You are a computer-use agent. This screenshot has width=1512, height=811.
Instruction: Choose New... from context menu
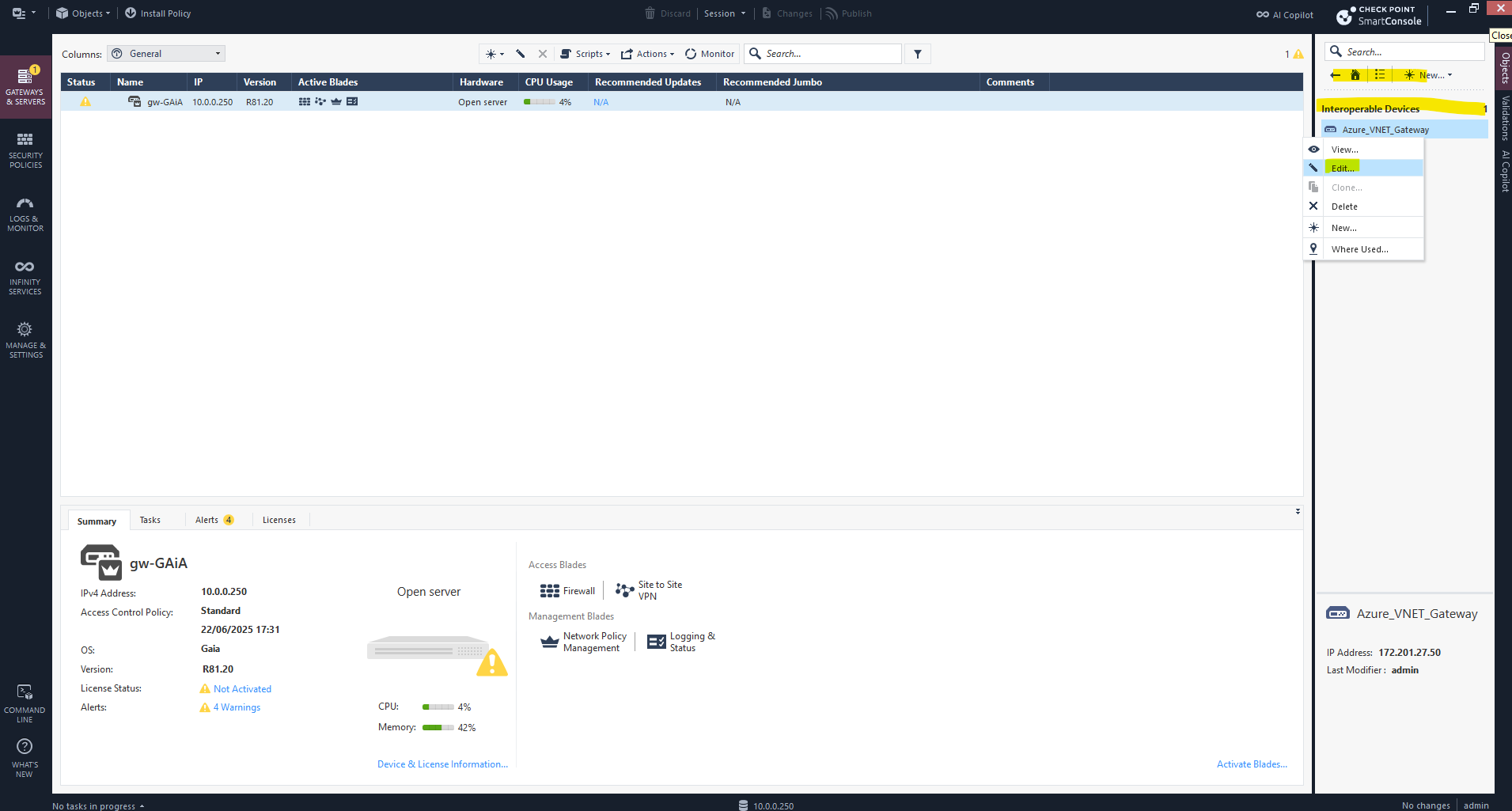point(1364,228)
